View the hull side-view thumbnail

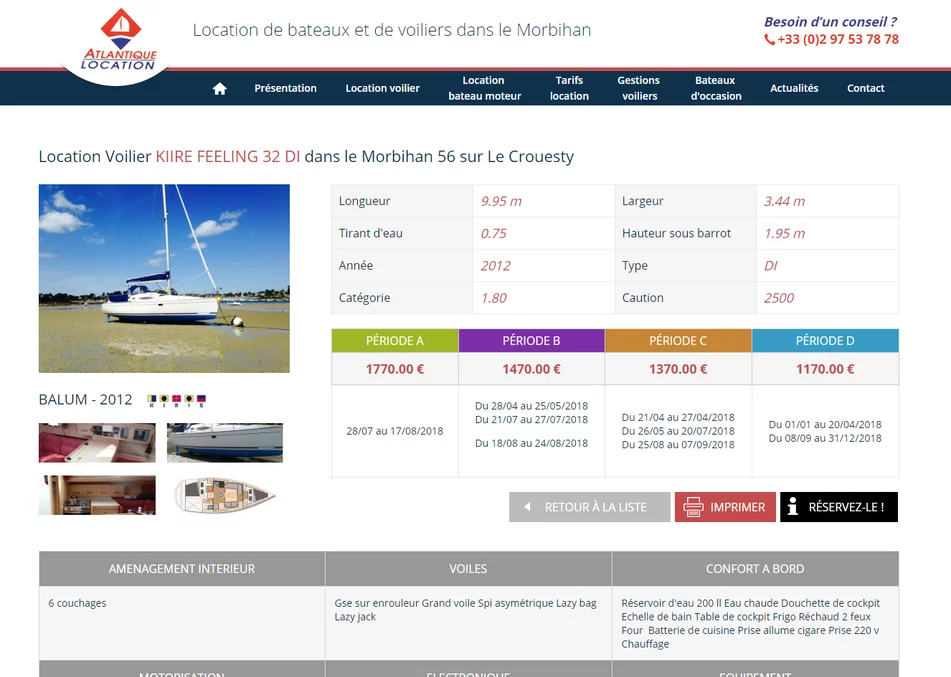pos(224,443)
